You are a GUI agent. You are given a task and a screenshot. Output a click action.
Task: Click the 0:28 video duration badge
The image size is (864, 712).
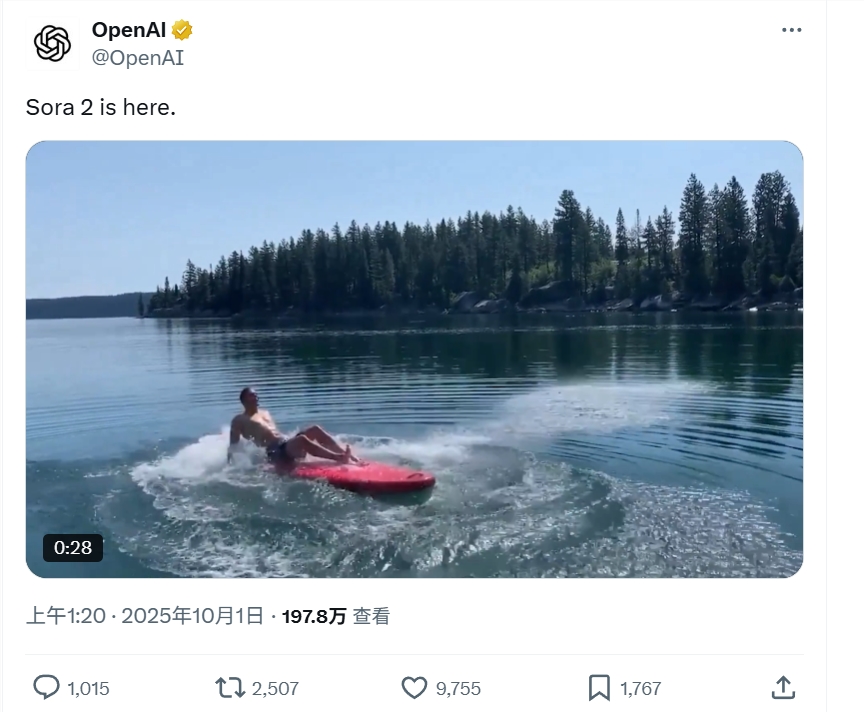(73, 547)
